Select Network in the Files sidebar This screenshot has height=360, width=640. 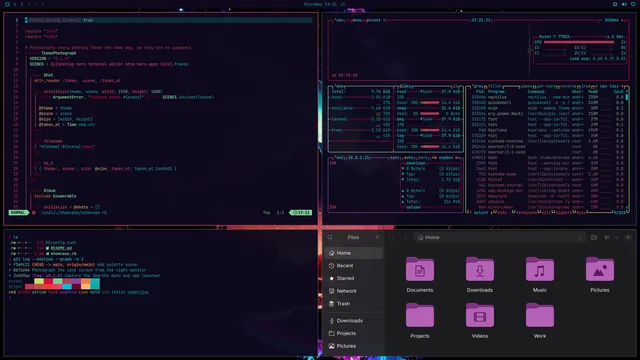353,291
